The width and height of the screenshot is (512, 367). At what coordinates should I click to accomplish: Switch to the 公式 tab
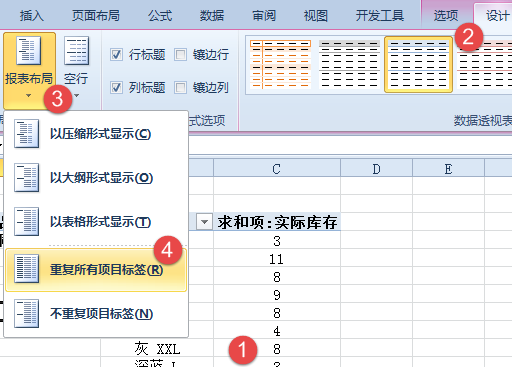click(160, 16)
